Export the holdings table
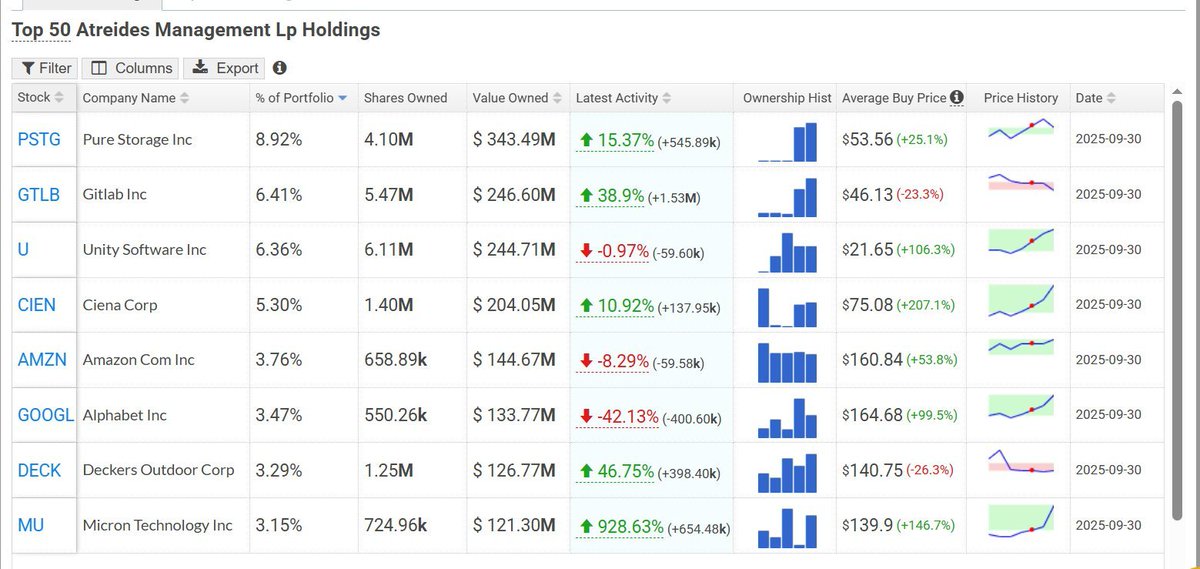The image size is (1200, 569). [x=225, y=68]
